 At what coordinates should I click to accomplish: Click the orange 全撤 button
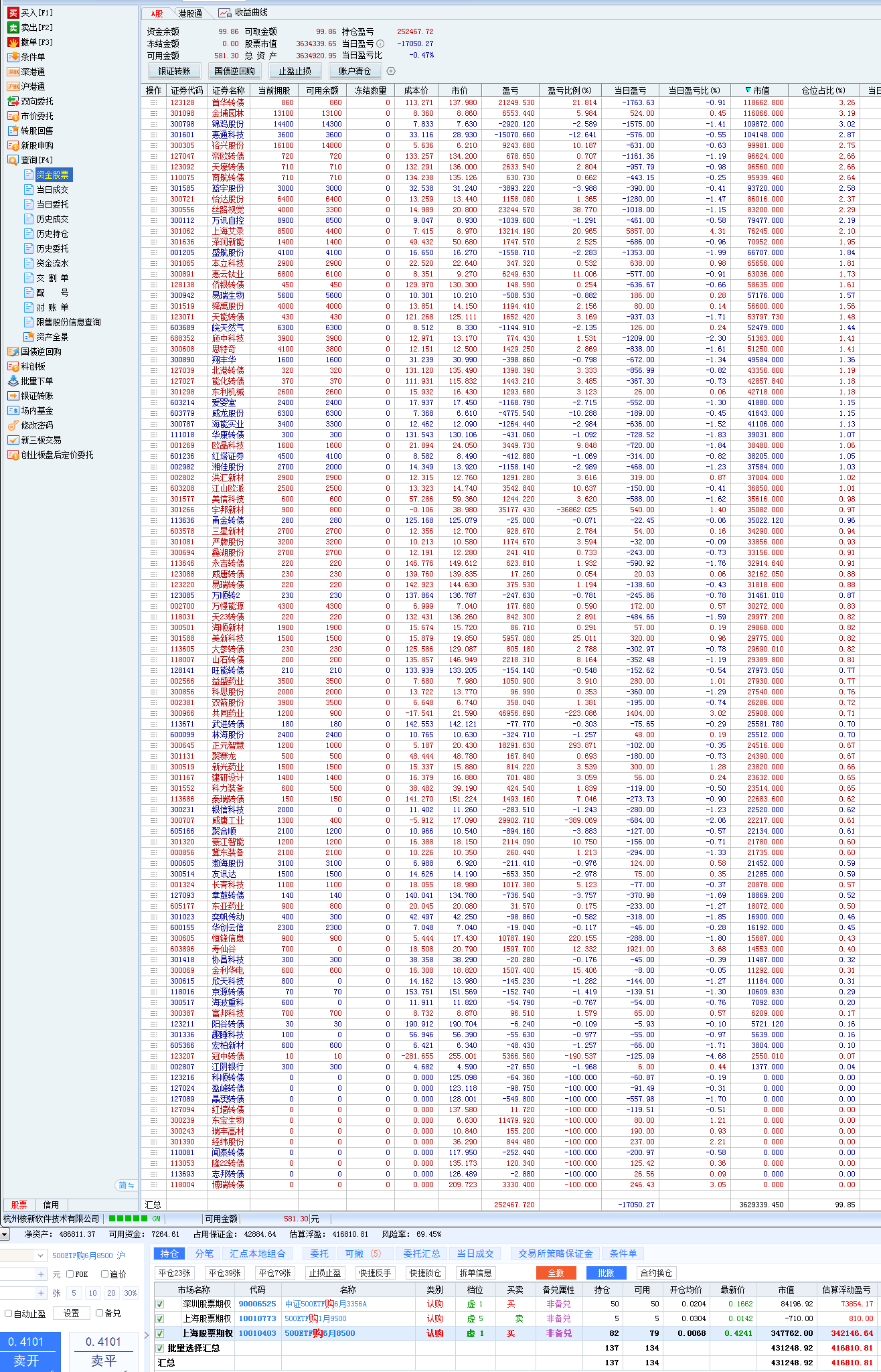click(x=556, y=1273)
